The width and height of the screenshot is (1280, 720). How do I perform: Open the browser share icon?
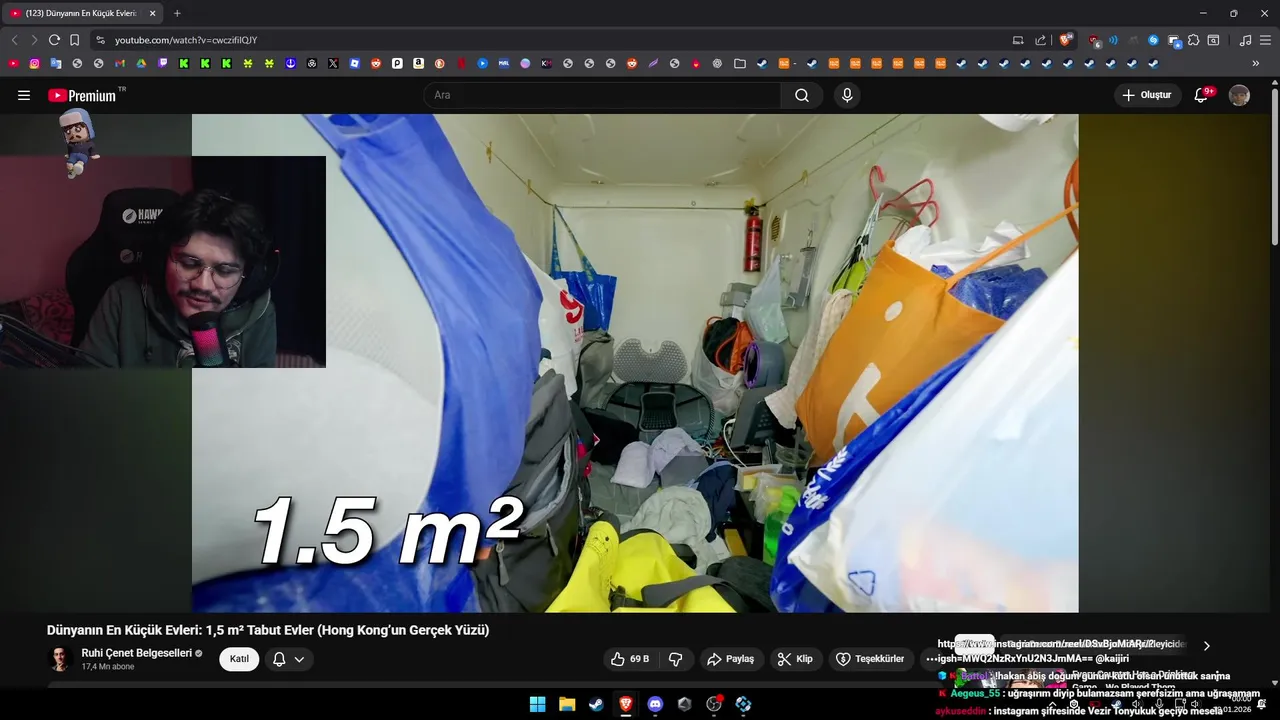pyautogui.click(x=1040, y=40)
